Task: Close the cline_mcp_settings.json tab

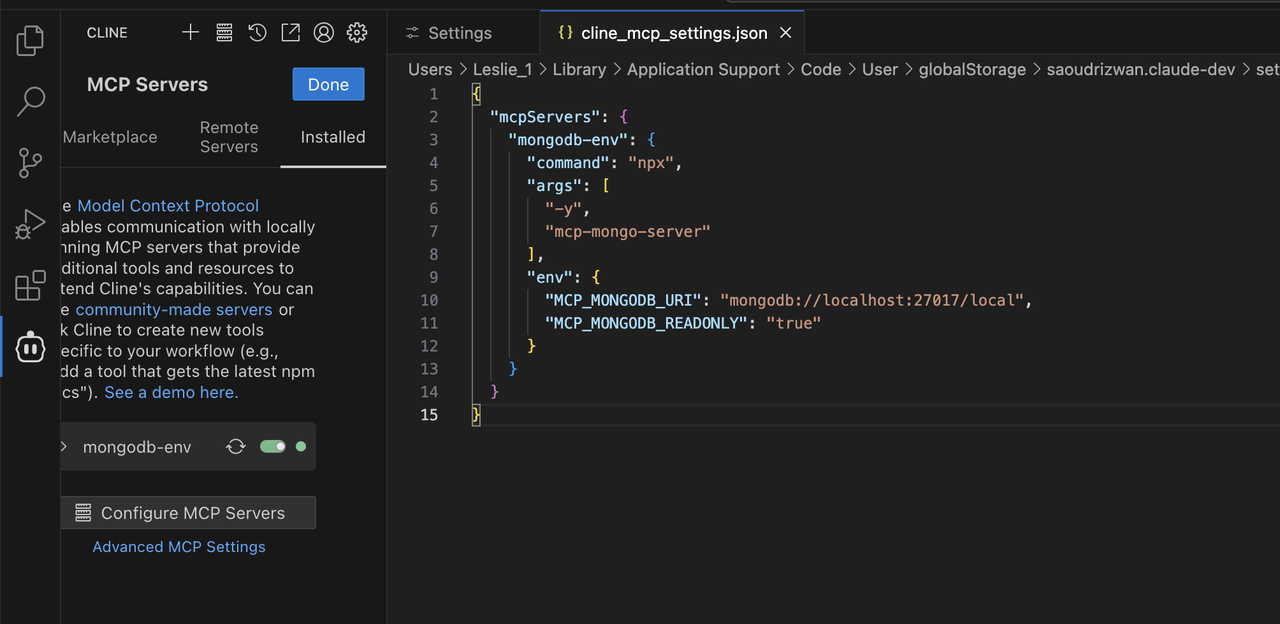Action: tap(786, 33)
